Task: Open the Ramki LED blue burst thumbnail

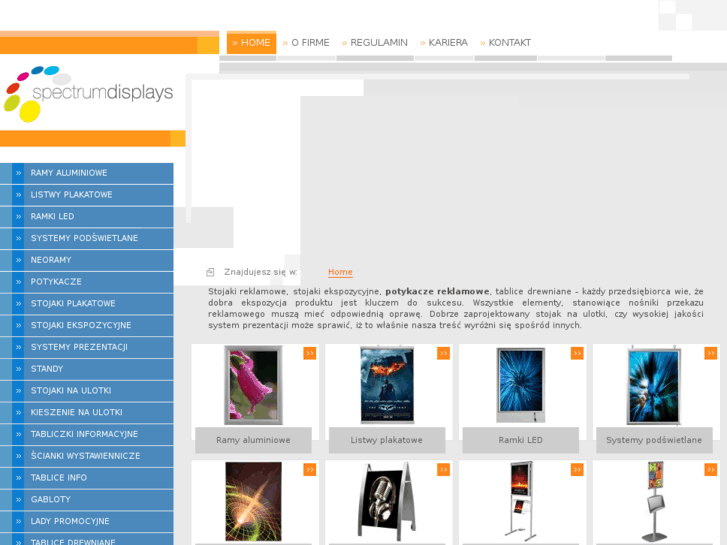Action: point(521,385)
